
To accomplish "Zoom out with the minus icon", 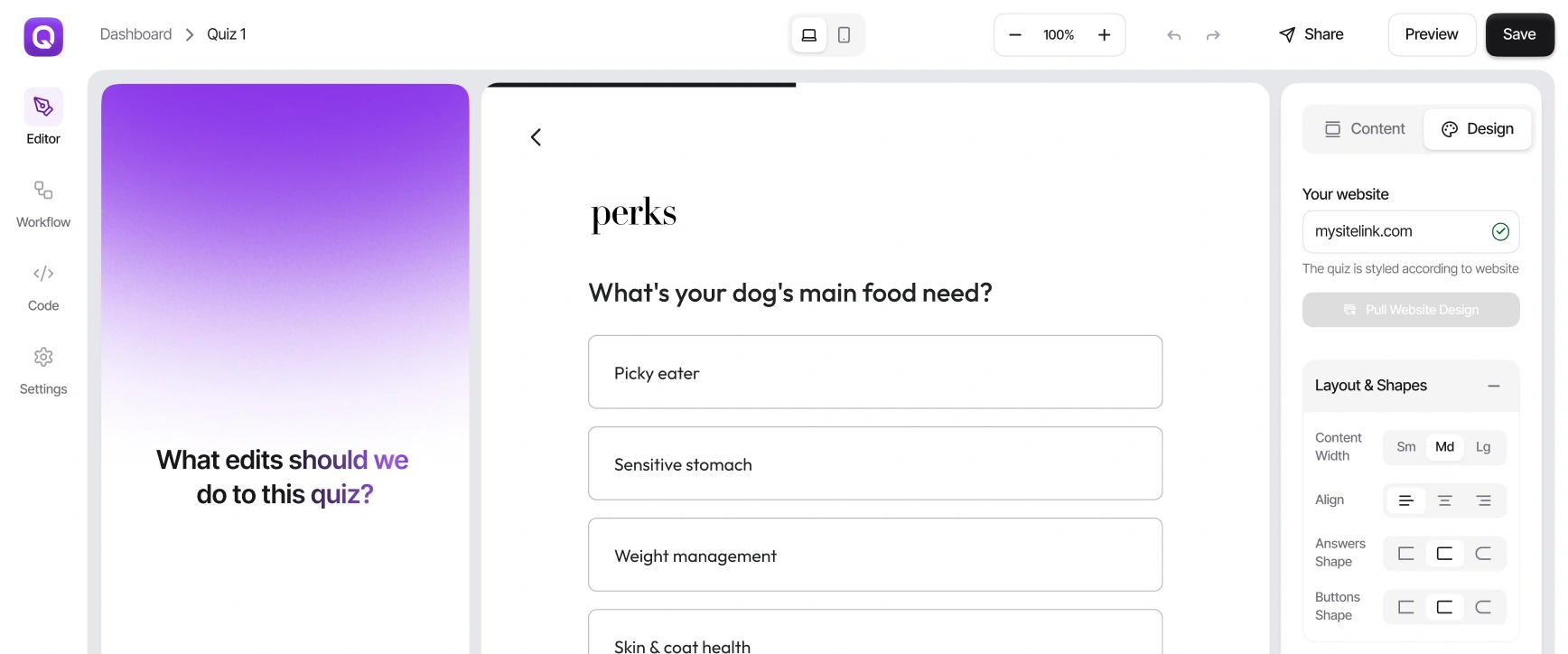I will (1015, 35).
